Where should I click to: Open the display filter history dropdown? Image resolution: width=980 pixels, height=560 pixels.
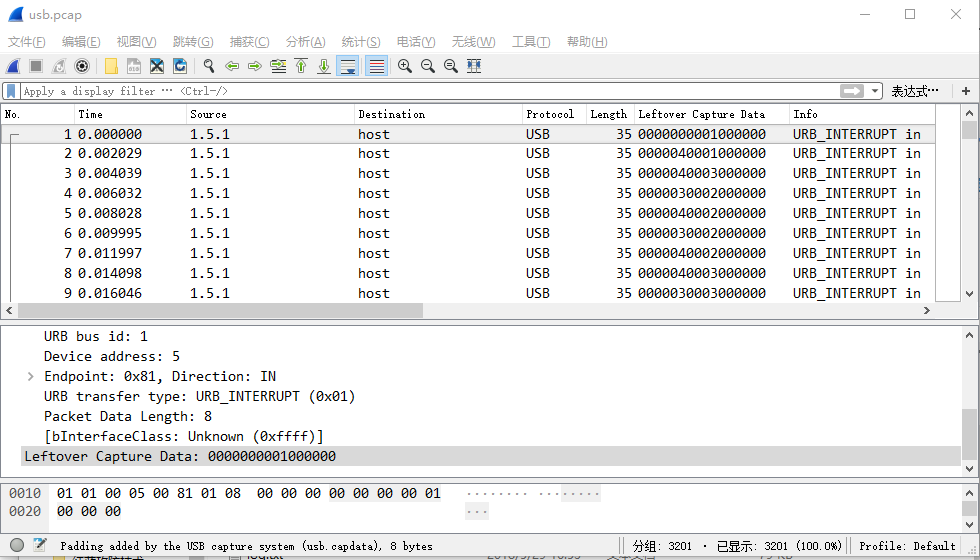click(x=874, y=91)
